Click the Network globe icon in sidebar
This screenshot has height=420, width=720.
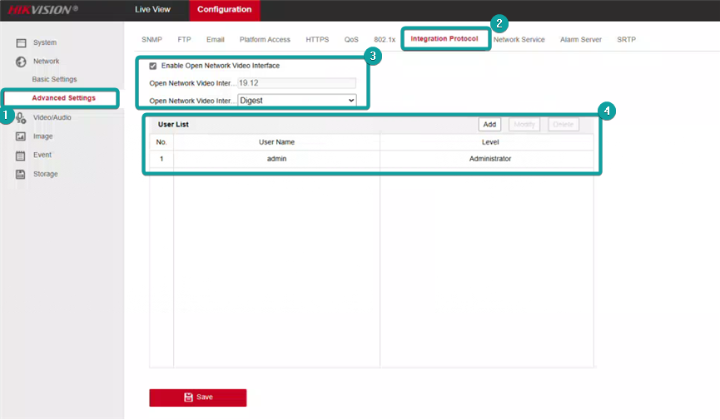point(20,61)
